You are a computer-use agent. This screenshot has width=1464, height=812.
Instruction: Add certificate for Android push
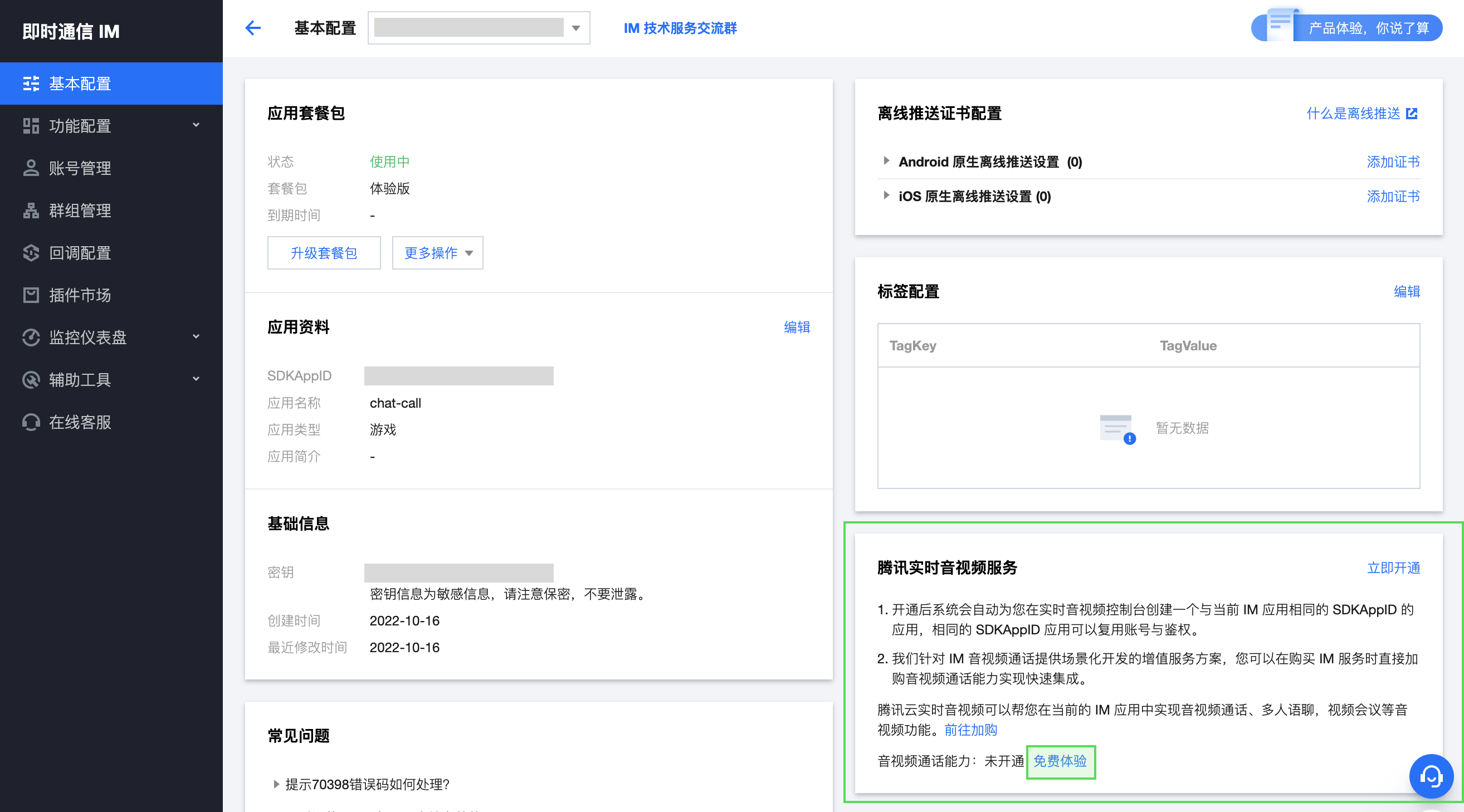(1393, 162)
